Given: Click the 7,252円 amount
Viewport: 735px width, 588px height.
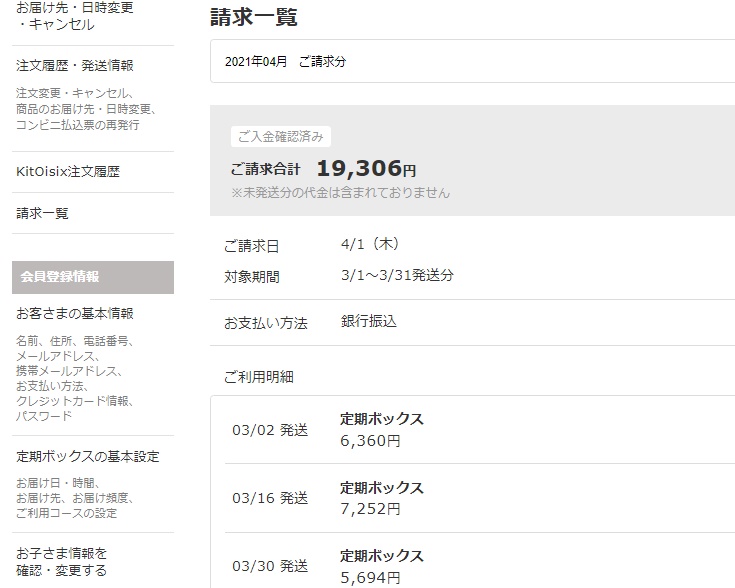Looking at the screenshot, I should [370, 509].
